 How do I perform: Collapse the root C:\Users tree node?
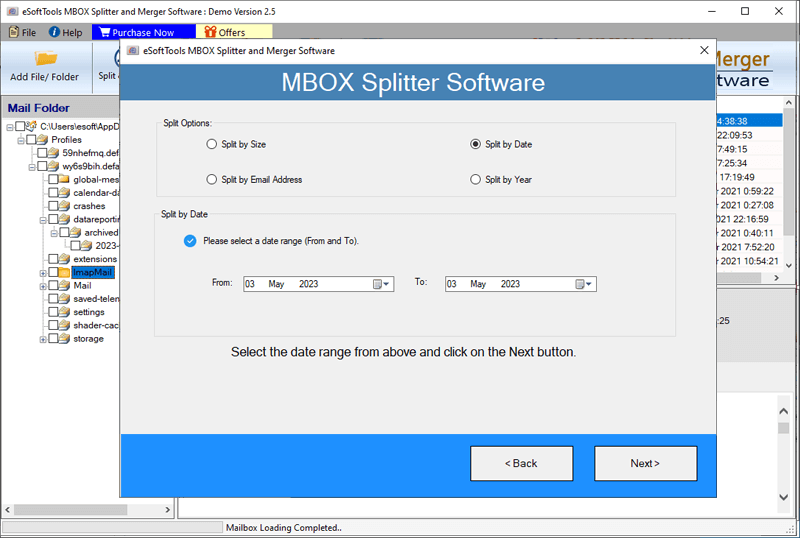[10, 128]
